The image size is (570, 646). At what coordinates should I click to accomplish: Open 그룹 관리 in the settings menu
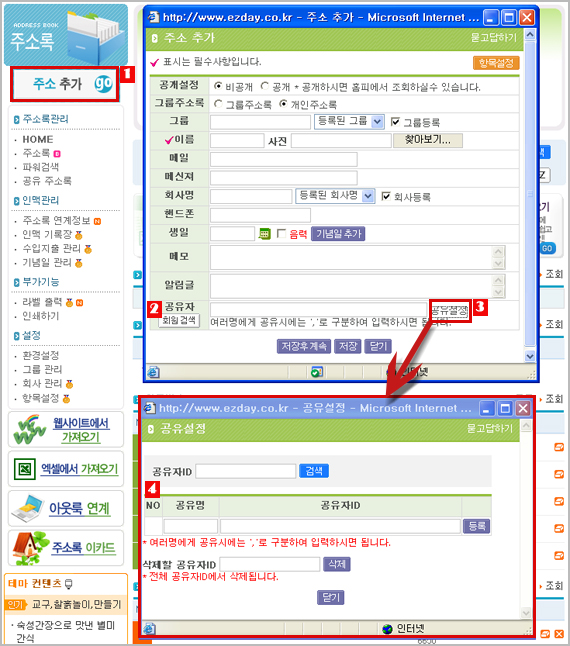(x=42, y=369)
